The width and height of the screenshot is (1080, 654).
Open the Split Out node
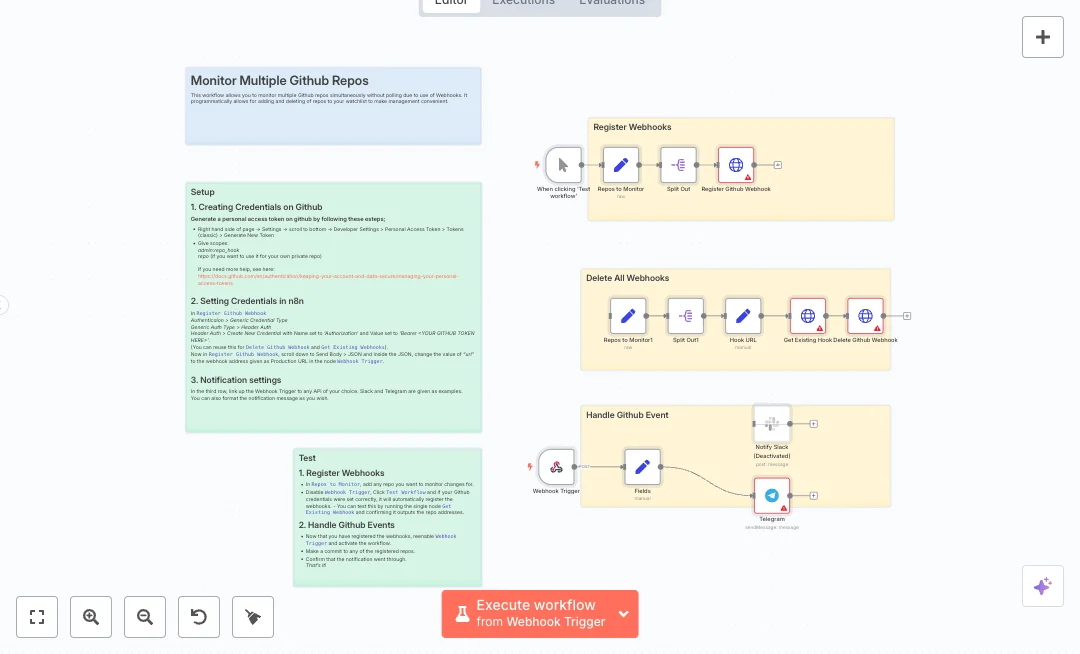pyautogui.click(x=678, y=165)
